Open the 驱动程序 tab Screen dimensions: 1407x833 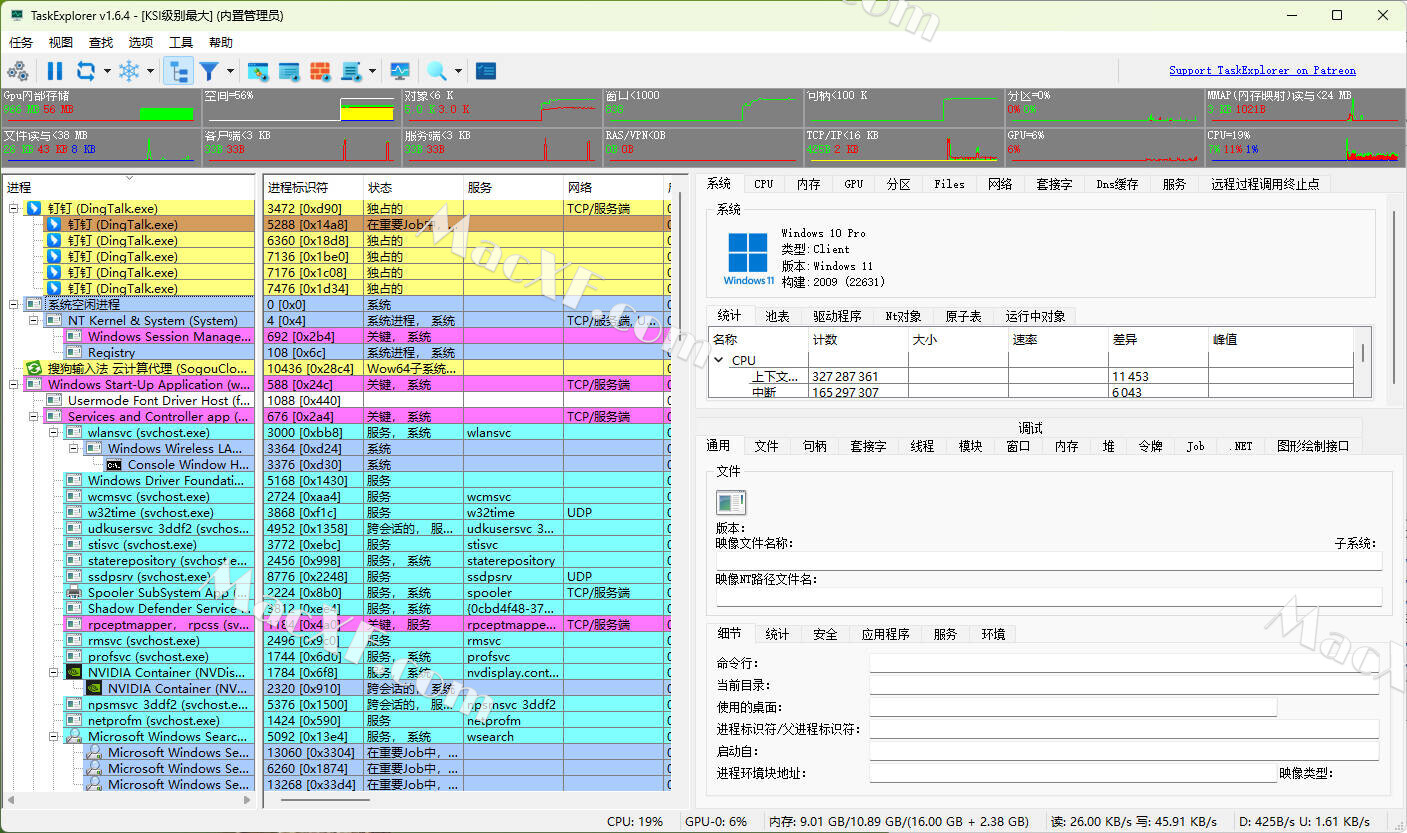pyautogui.click(x=837, y=316)
